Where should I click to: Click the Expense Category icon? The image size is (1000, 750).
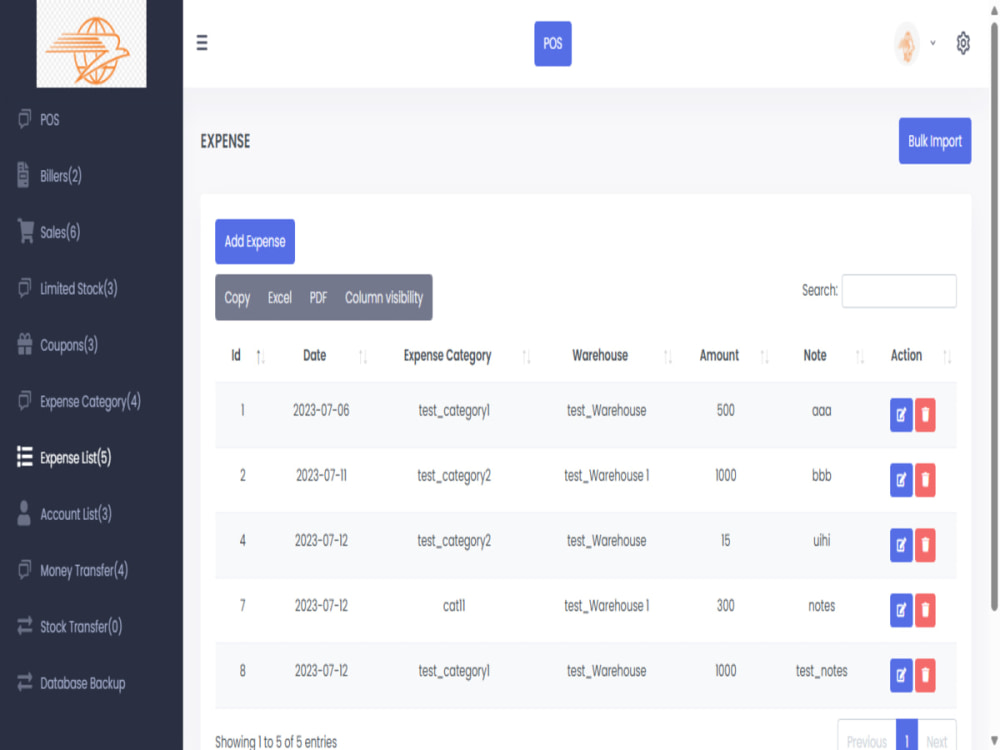point(24,401)
